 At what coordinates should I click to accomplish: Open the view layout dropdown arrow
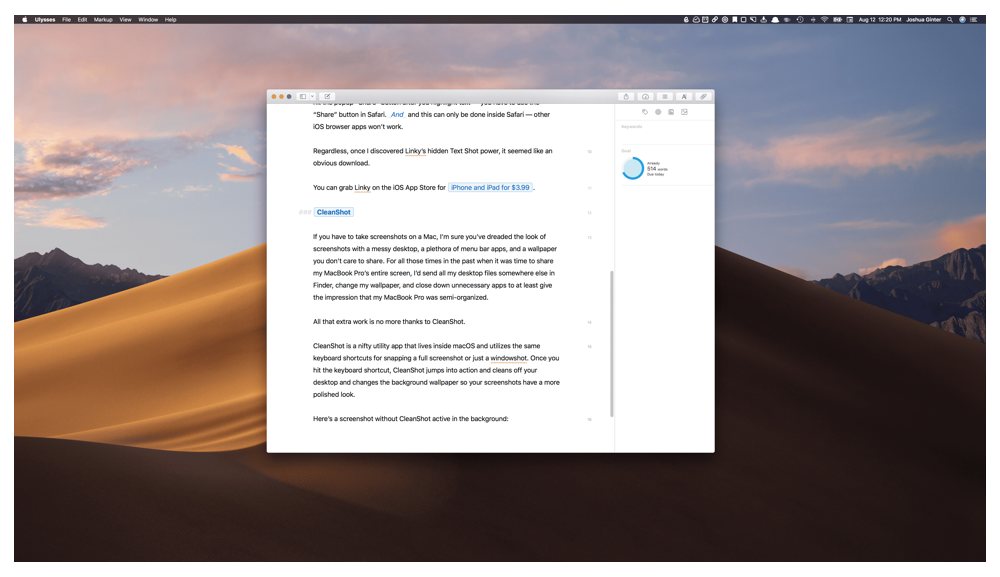pyautogui.click(x=312, y=96)
